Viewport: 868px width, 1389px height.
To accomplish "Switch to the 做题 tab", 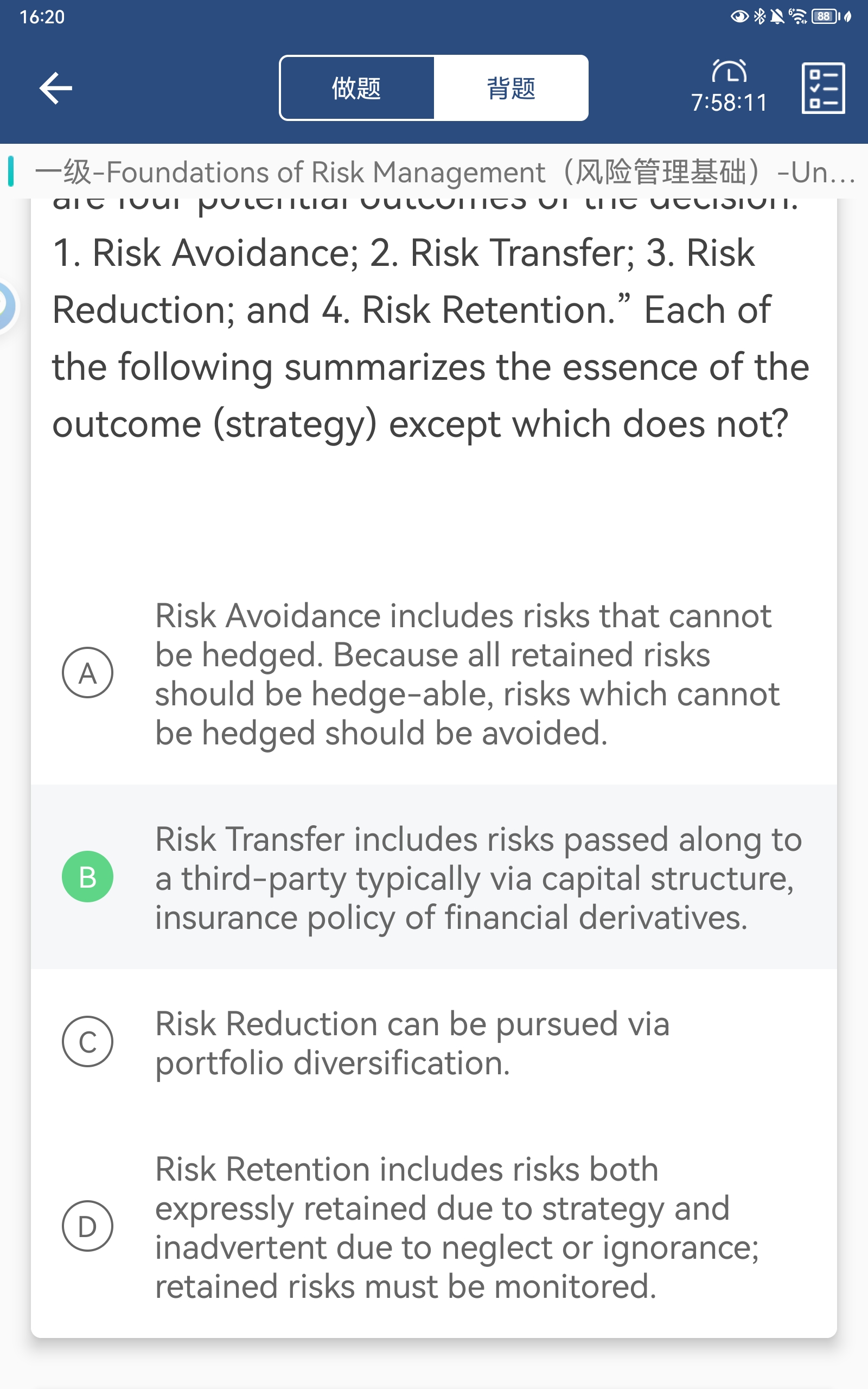I will pyautogui.click(x=356, y=88).
